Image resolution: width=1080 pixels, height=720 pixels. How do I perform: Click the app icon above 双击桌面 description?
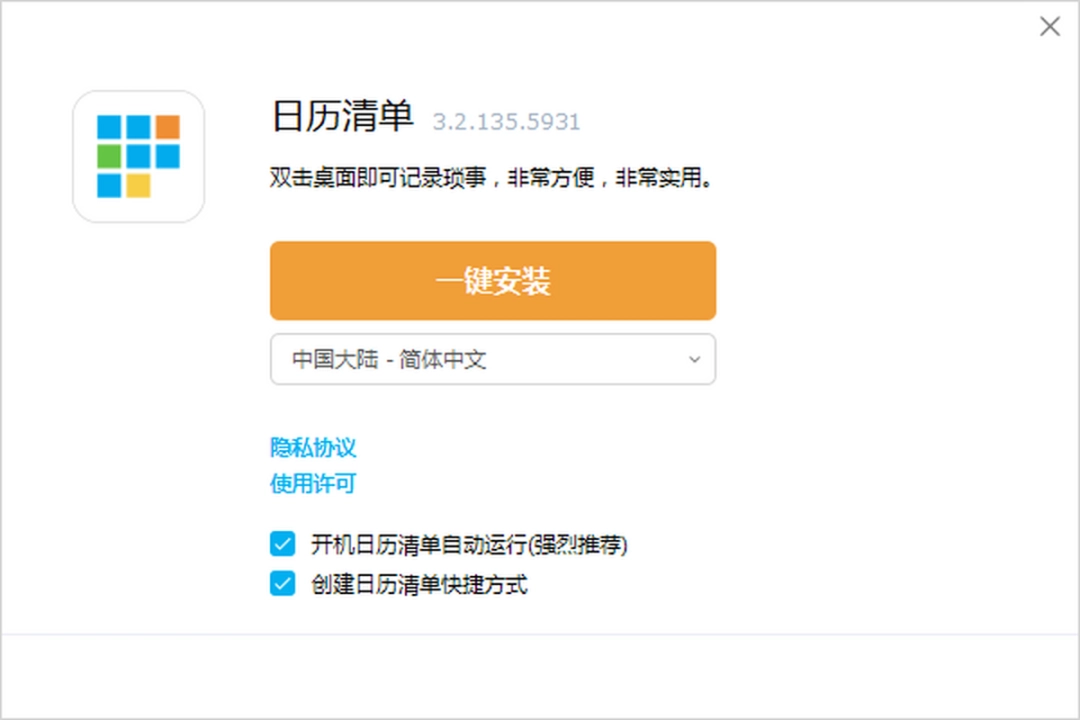pos(138,155)
